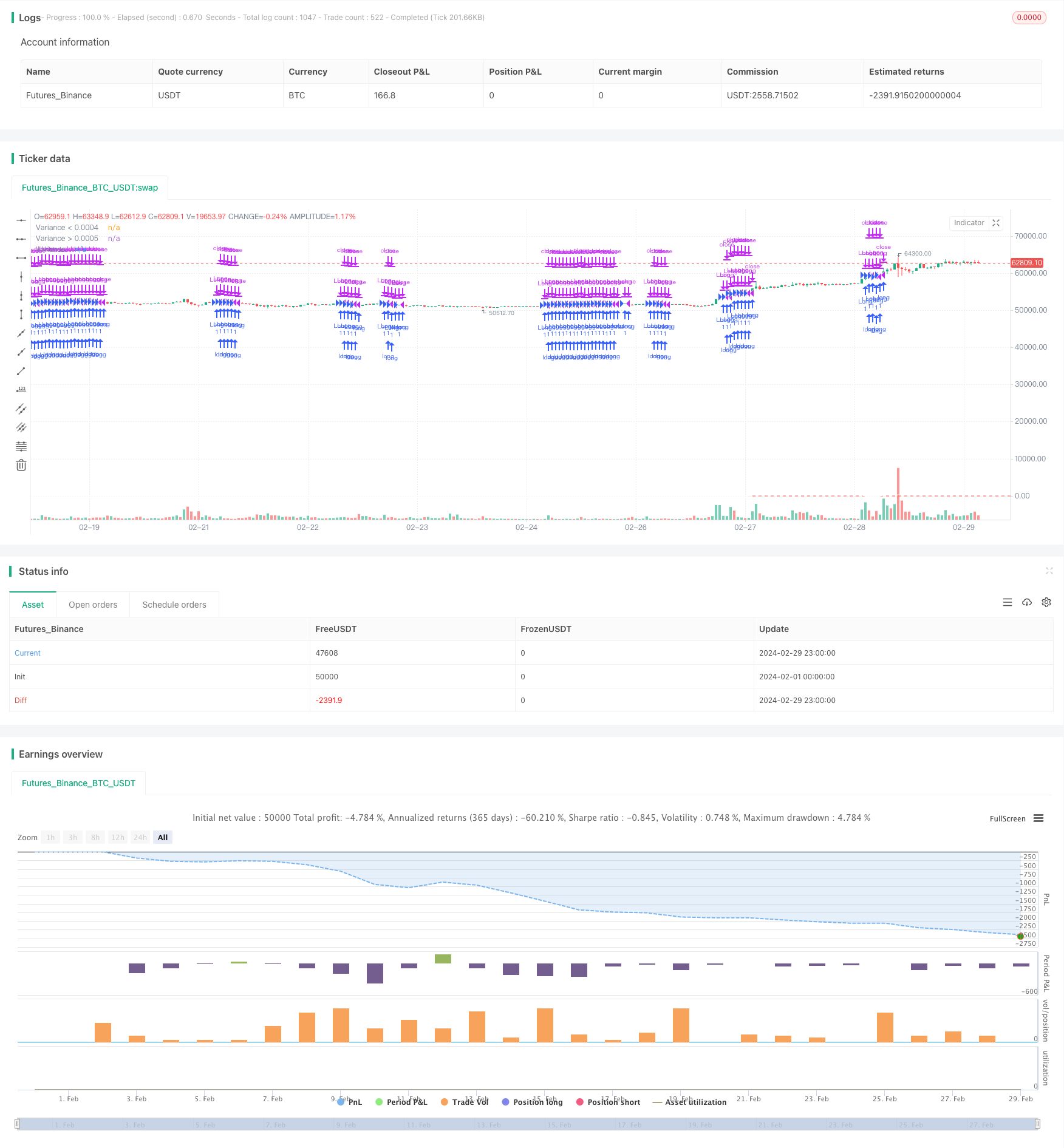The width and height of the screenshot is (1064, 1148).
Task: Click the -2391.9150200000004 estimated returns value
Action: pos(915,95)
